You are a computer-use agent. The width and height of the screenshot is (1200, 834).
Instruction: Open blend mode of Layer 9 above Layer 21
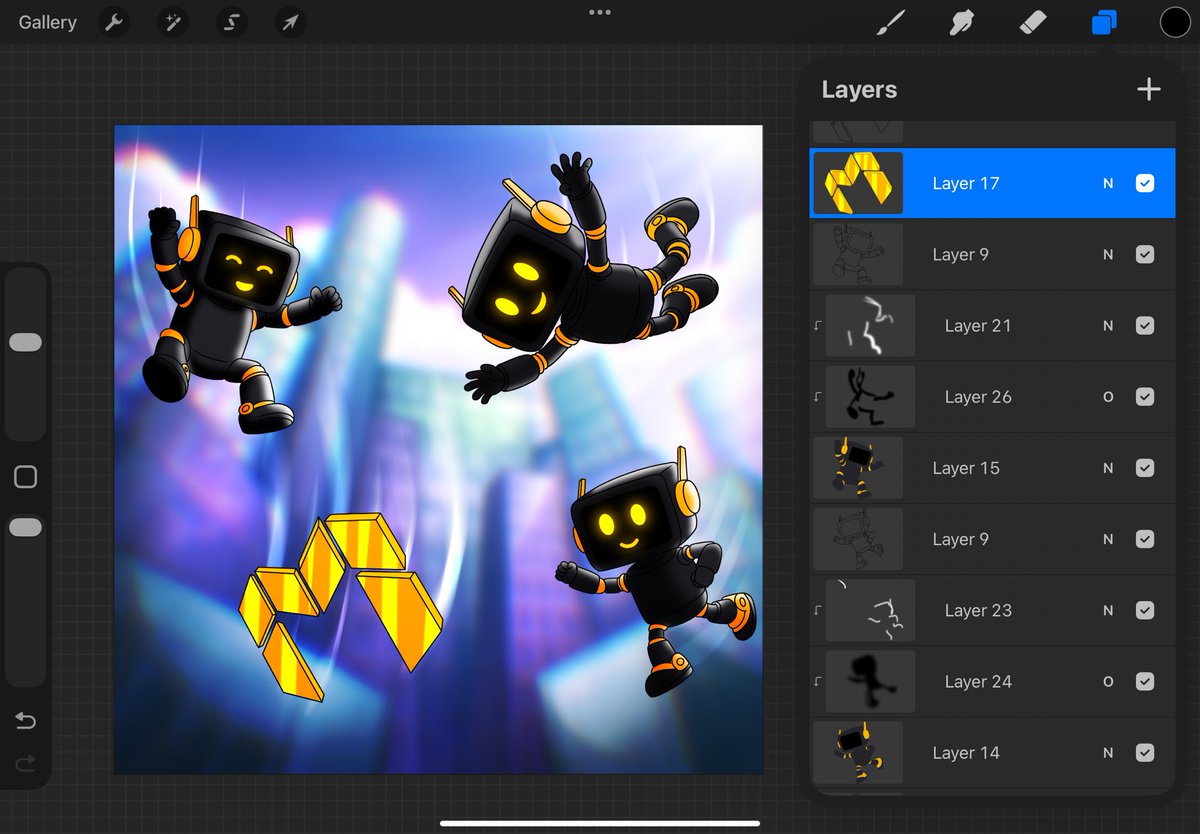pyautogui.click(x=1108, y=255)
